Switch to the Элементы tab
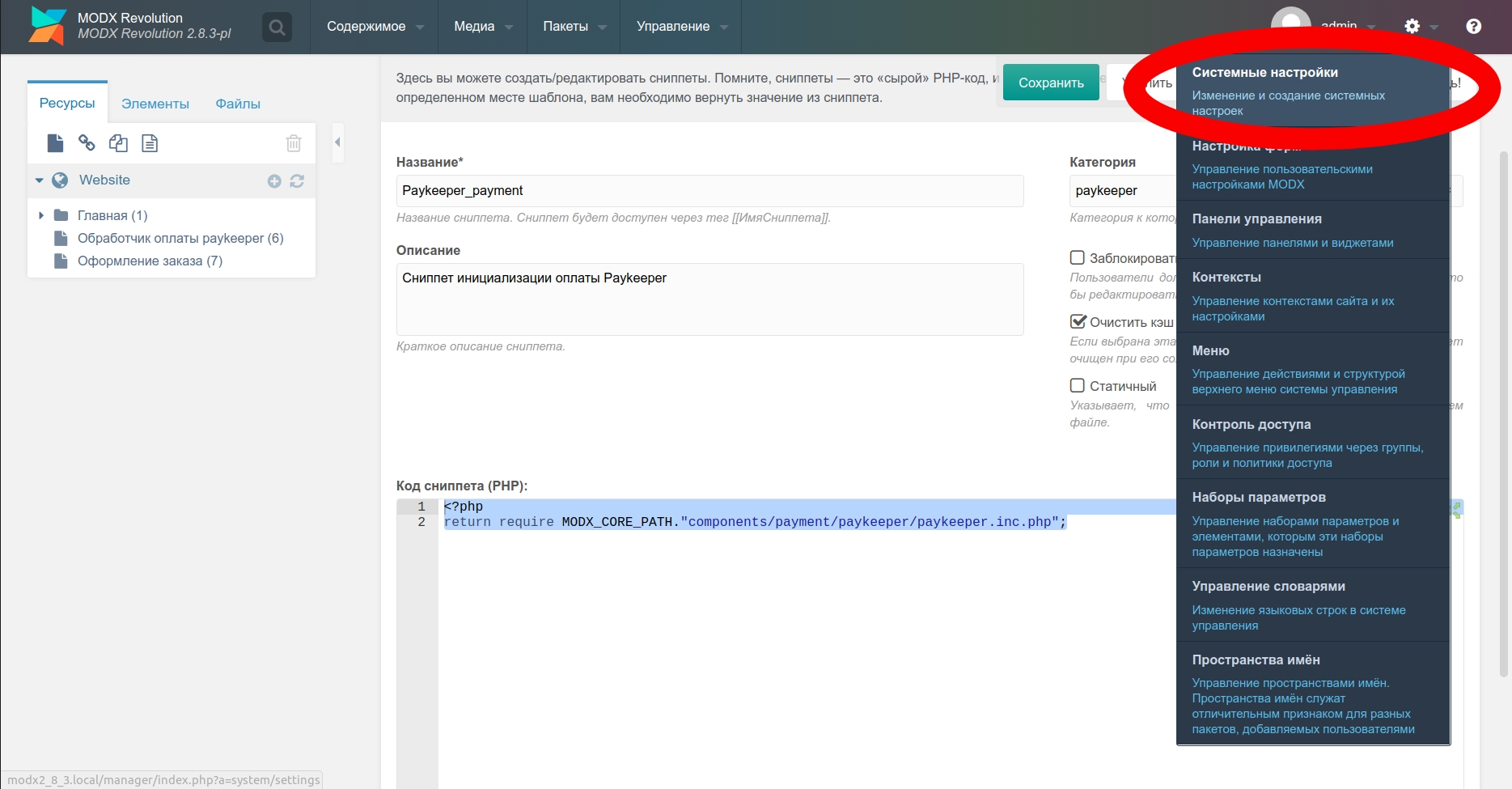Image resolution: width=1512 pixels, height=789 pixels. coord(155,104)
